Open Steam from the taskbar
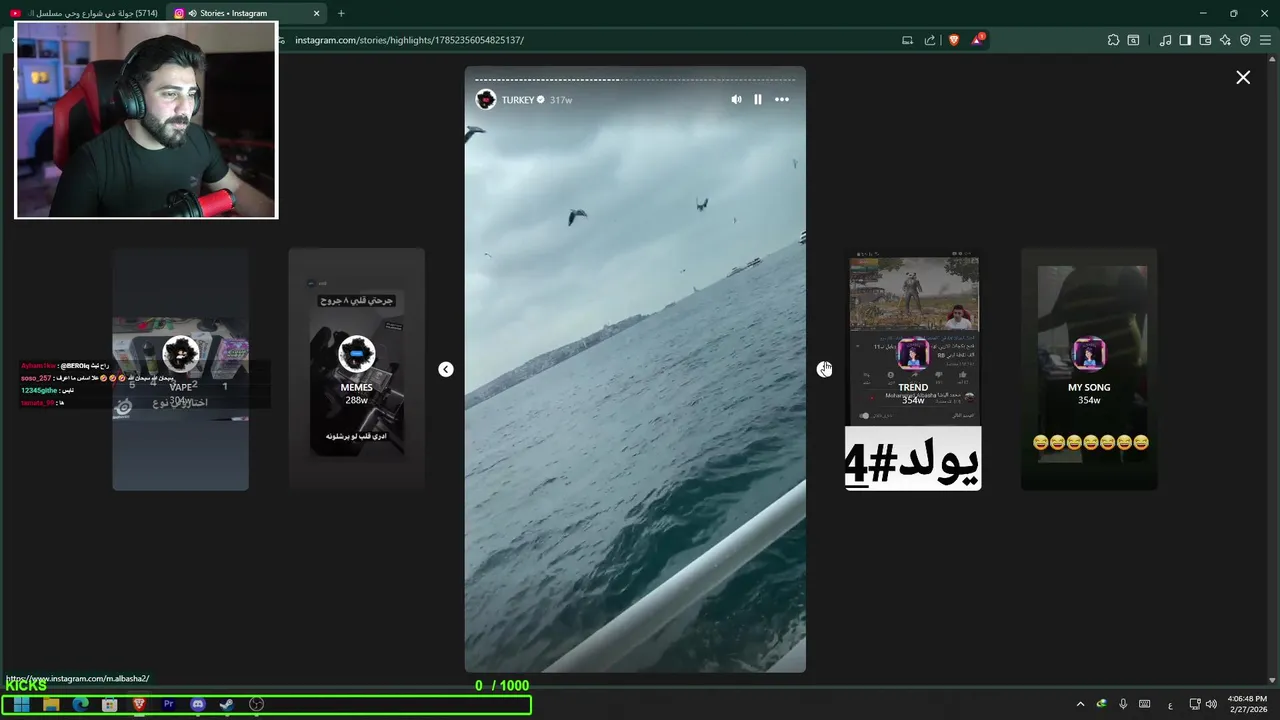 point(227,704)
